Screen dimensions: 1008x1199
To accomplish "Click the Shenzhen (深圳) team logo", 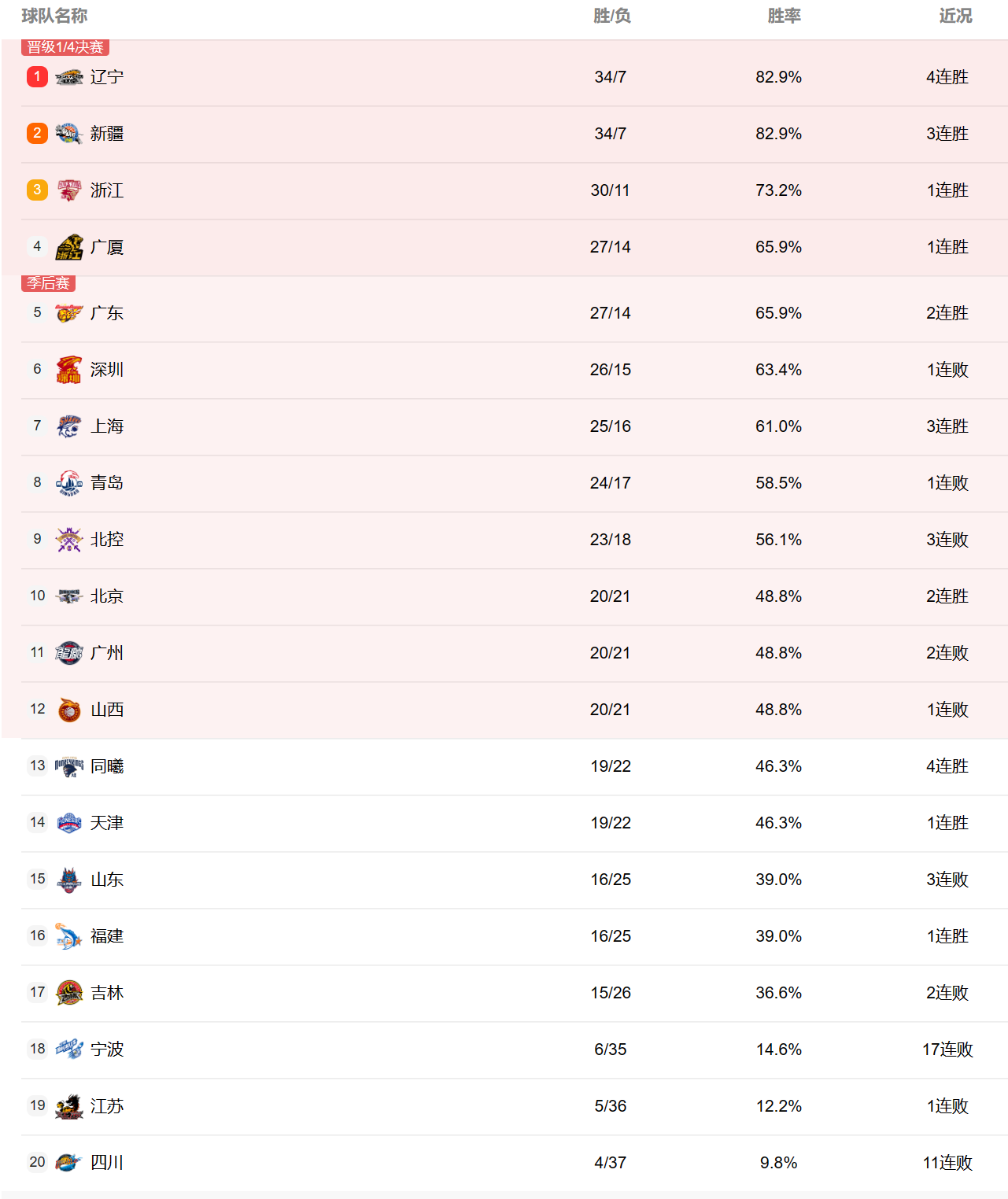I will point(69,370).
